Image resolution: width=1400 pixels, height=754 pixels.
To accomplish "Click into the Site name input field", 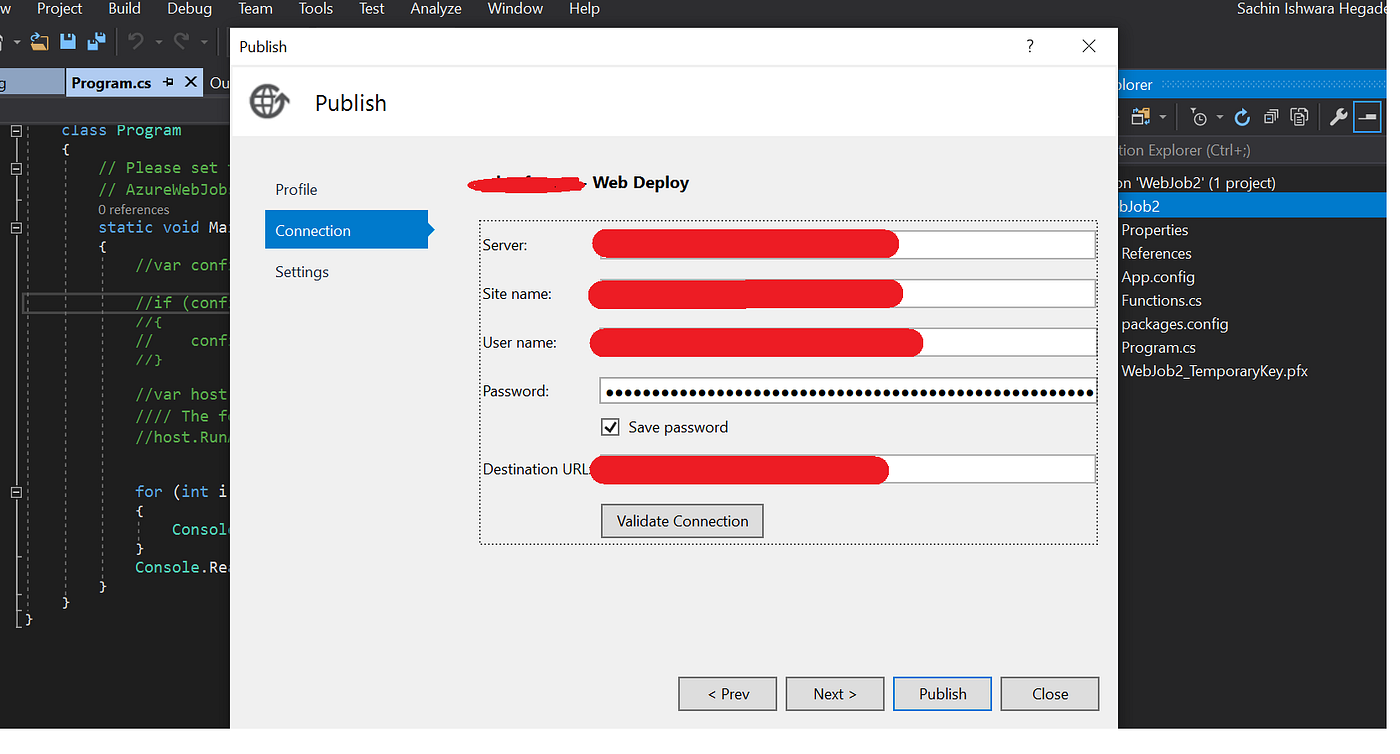I will tap(847, 294).
